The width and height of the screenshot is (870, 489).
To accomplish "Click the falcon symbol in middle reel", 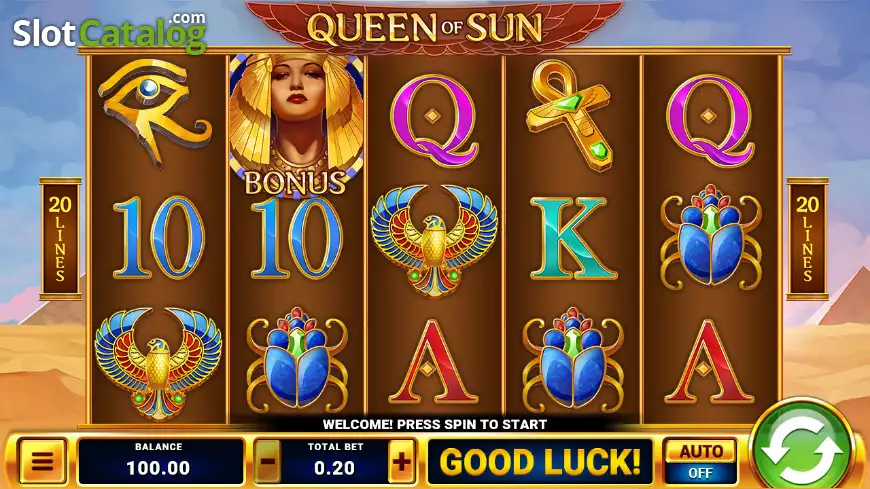I will pos(434,240).
